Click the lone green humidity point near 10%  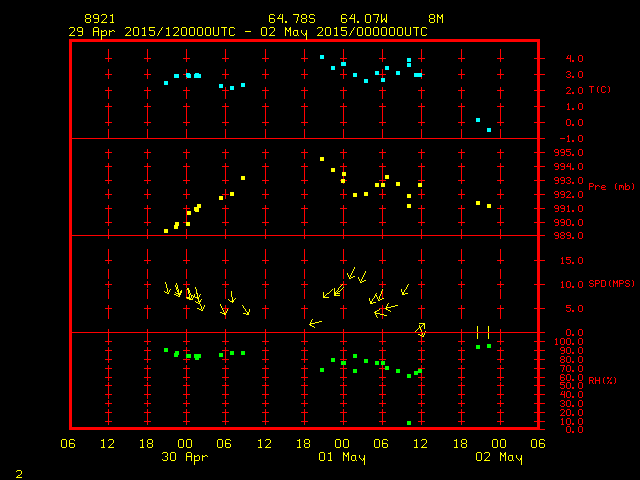pyautogui.click(x=409, y=423)
